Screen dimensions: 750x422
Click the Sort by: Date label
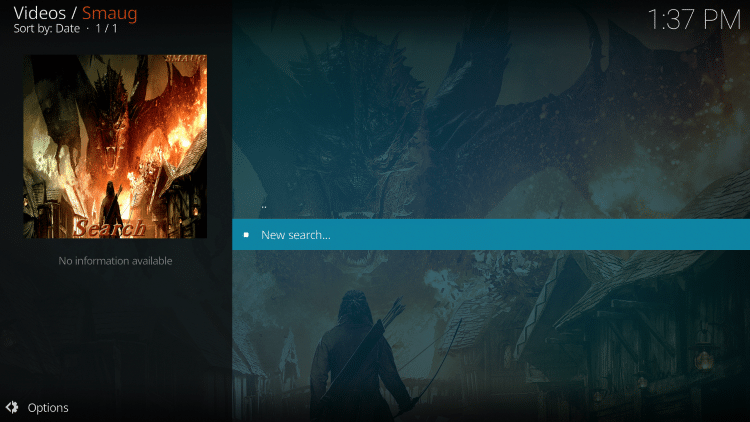point(47,29)
